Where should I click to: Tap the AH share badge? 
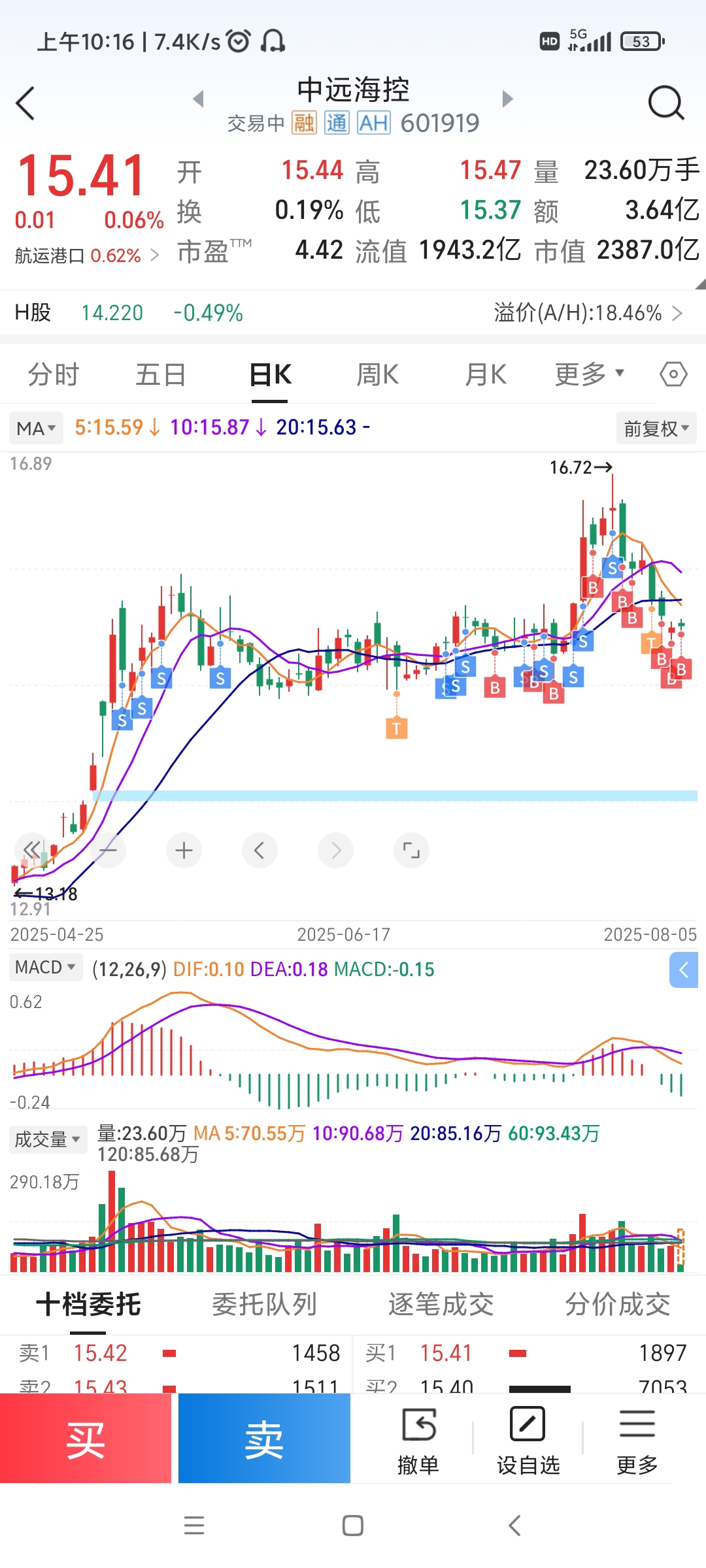tap(373, 123)
